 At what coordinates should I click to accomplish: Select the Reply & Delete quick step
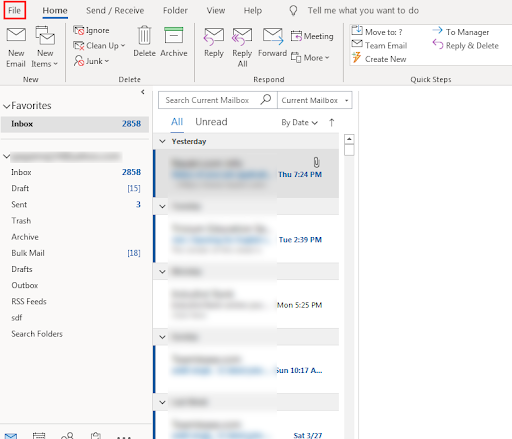(x=465, y=45)
